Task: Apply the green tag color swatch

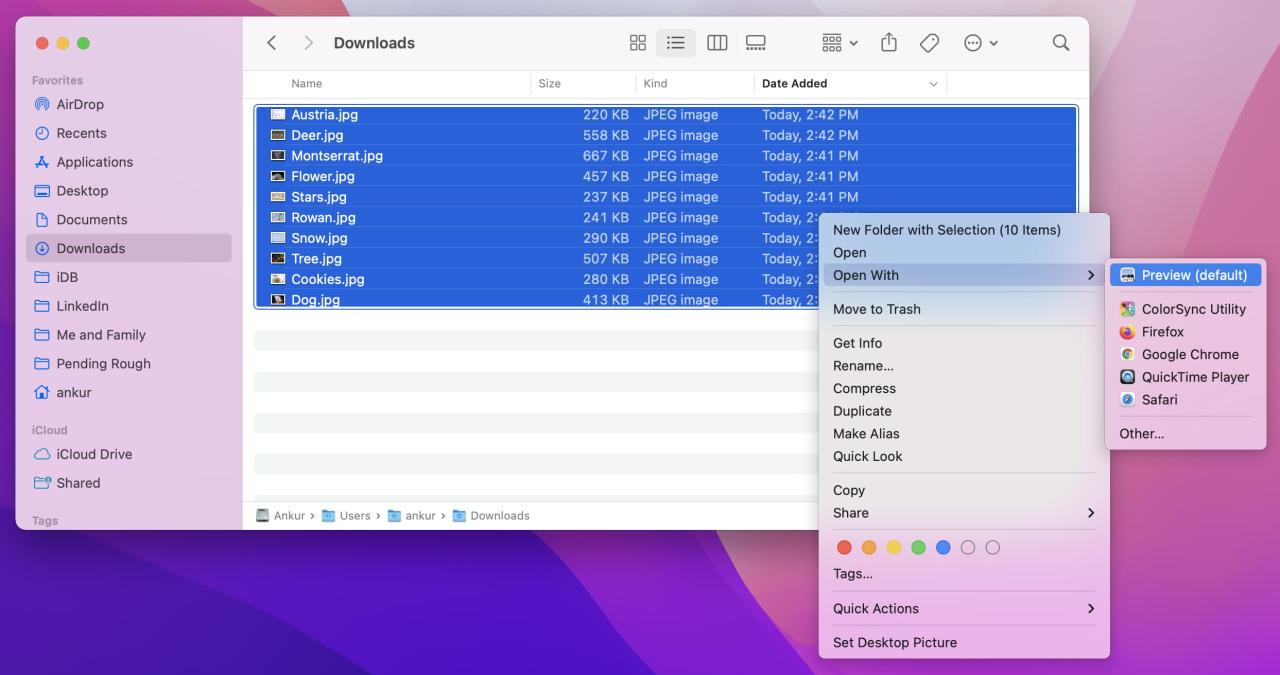Action: point(918,547)
